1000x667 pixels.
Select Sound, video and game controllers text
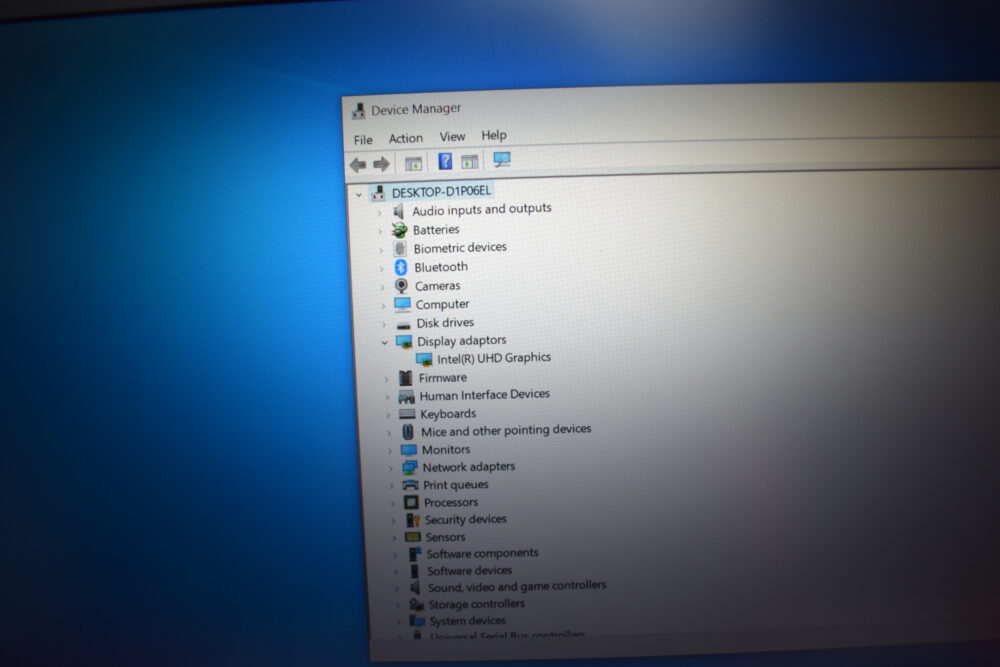pyautogui.click(x=517, y=586)
